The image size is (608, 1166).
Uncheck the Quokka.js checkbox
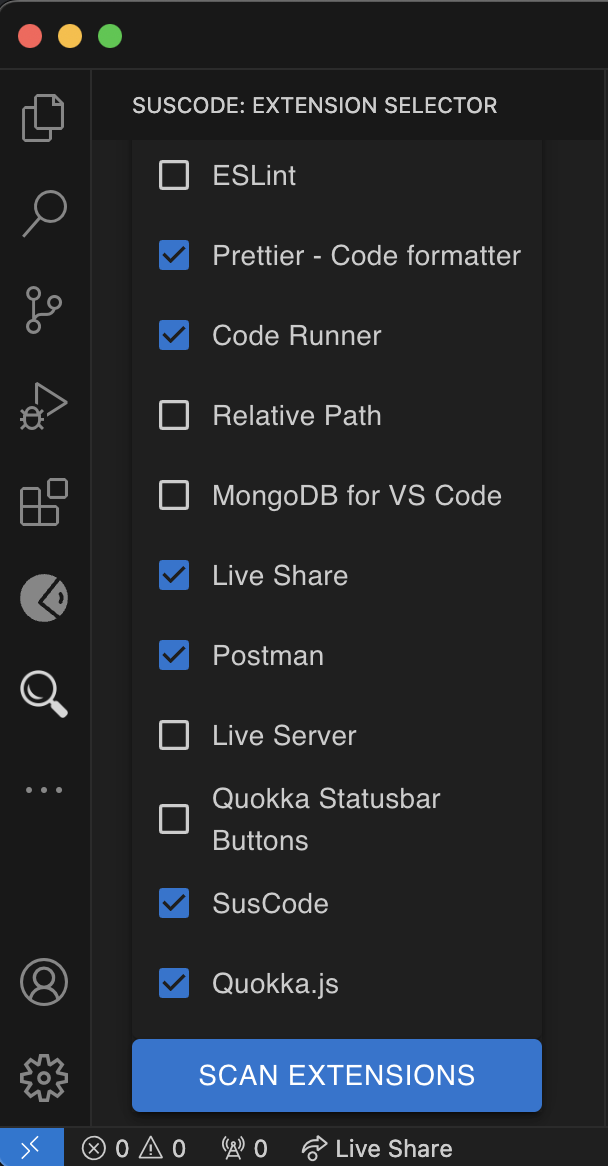pos(174,983)
